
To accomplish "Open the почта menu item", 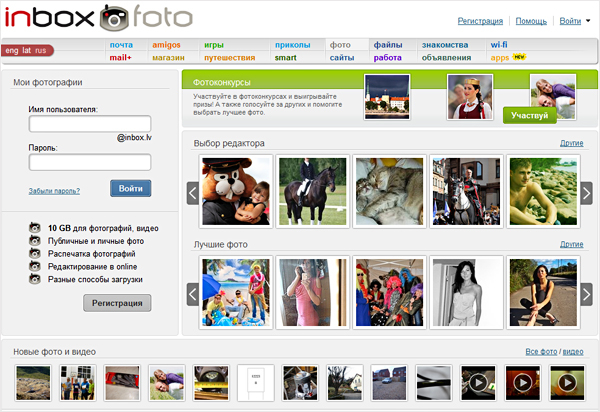I will pyautogui.click(x=121, y=45).
